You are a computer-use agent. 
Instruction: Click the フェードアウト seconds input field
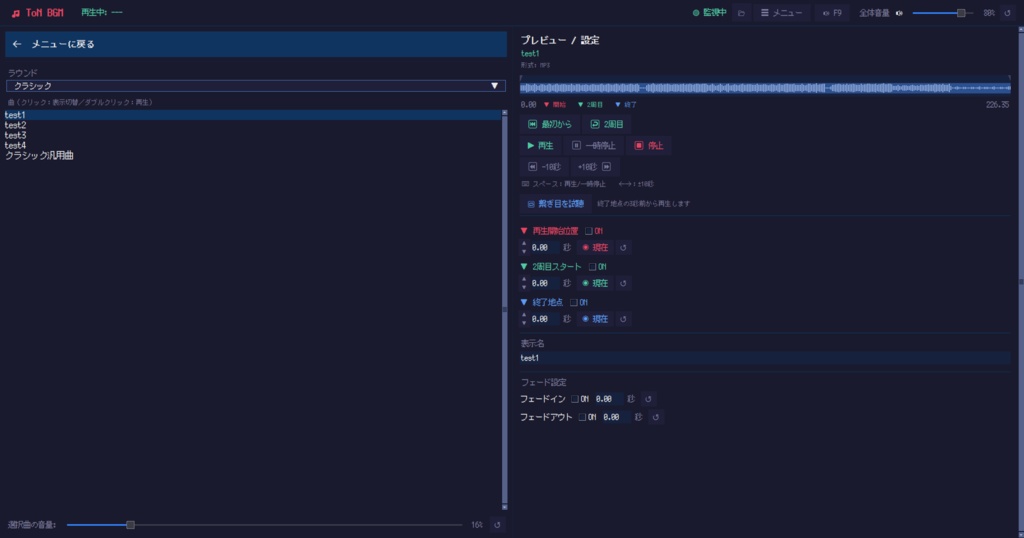pos(616,417)
